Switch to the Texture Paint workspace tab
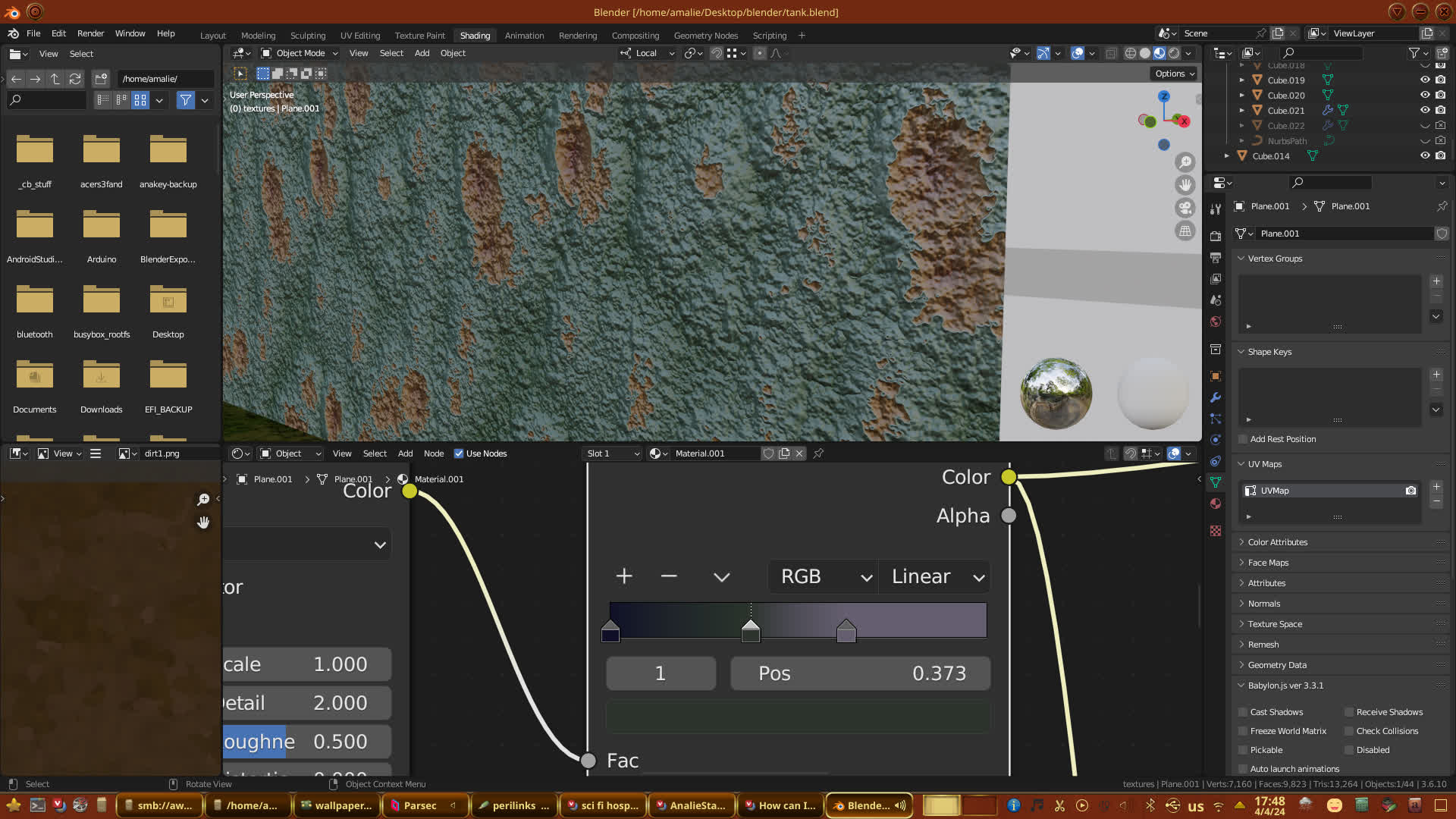The image size is (1456, 819). pyautogui.click(x=419, y=36)
